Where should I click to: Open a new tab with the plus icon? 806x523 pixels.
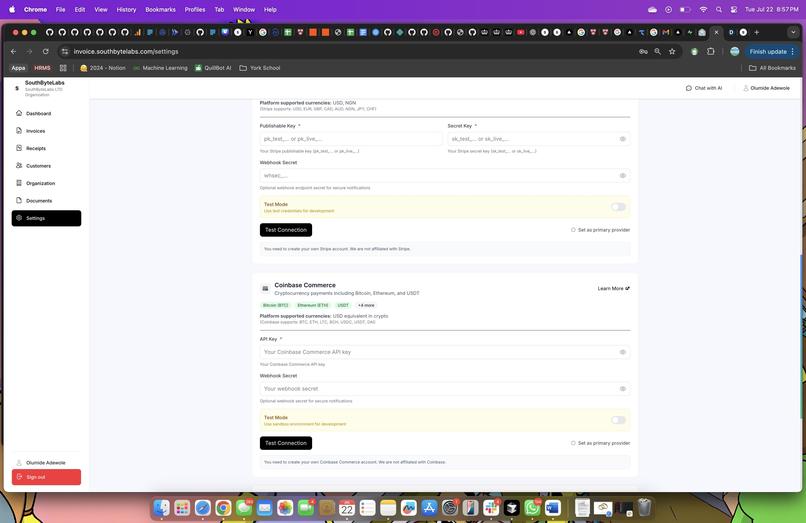757,32
